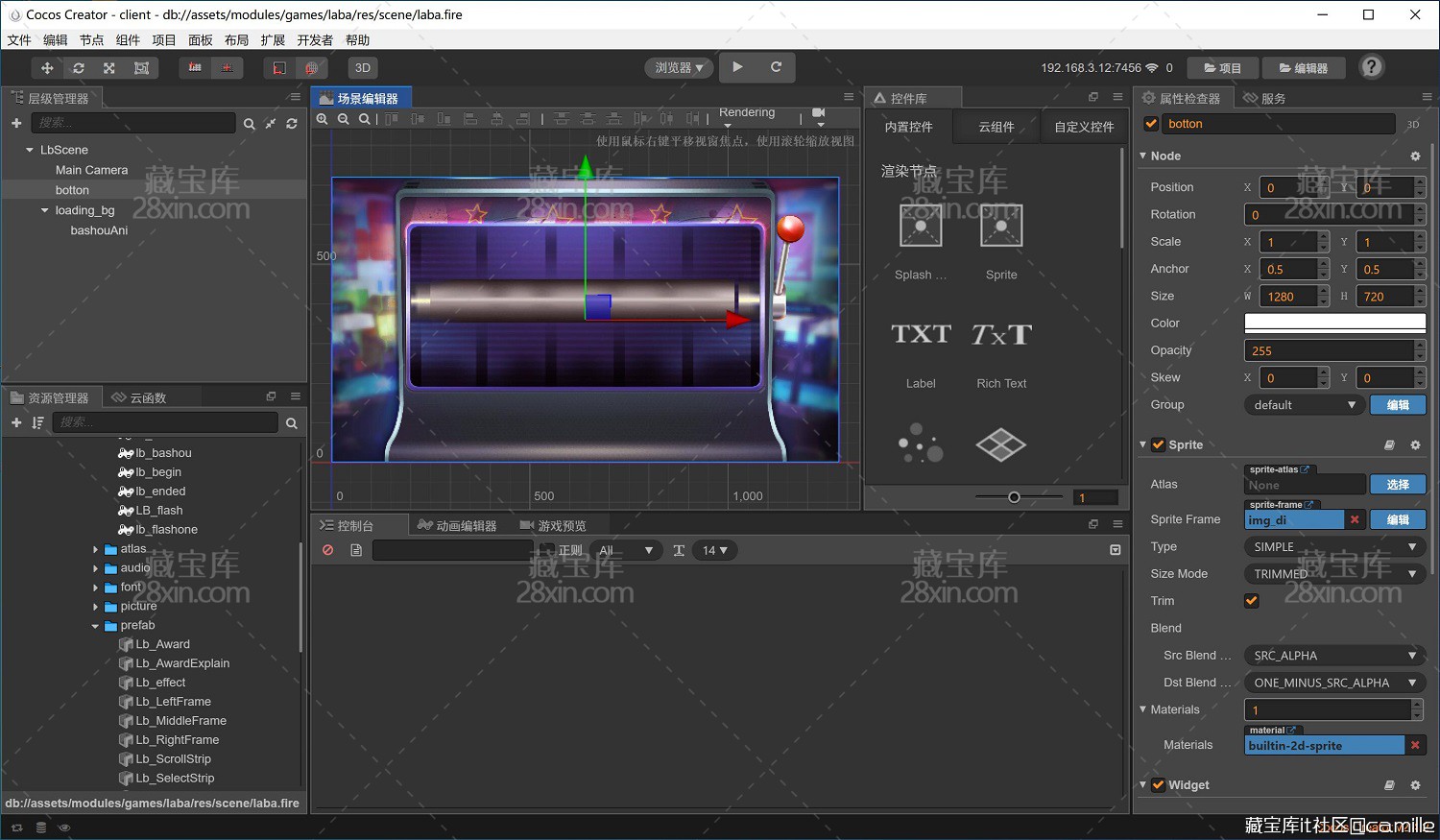Open the Size Mode TRIMMED dropdown

point(1334,574)
